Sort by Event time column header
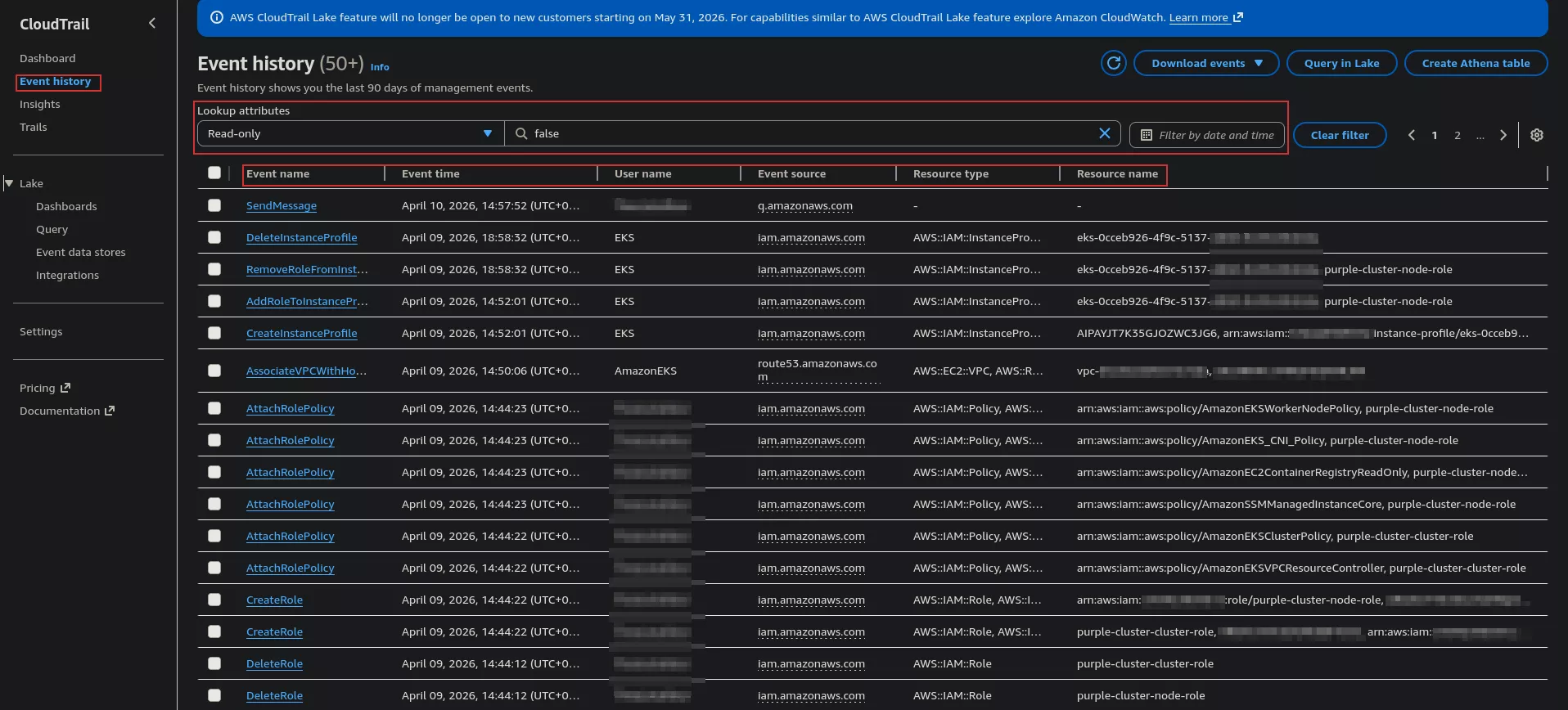 tap(430, 173)
